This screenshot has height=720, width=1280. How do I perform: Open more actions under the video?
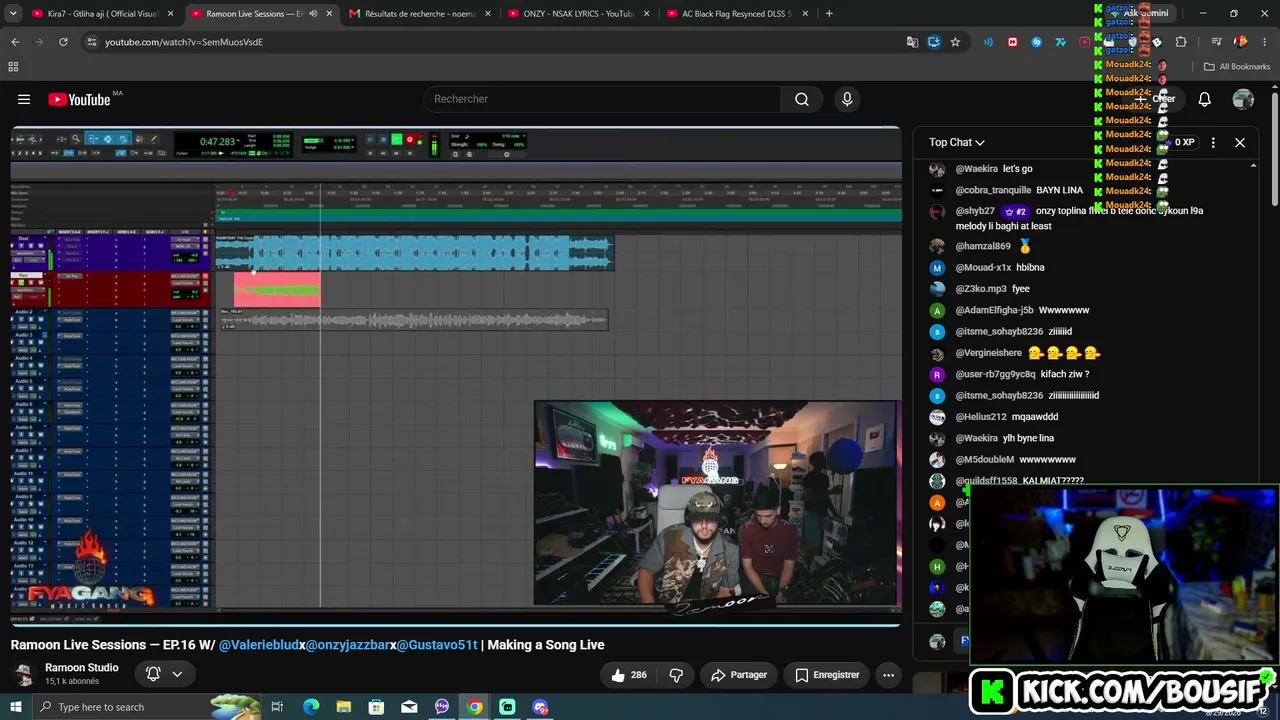888,675
